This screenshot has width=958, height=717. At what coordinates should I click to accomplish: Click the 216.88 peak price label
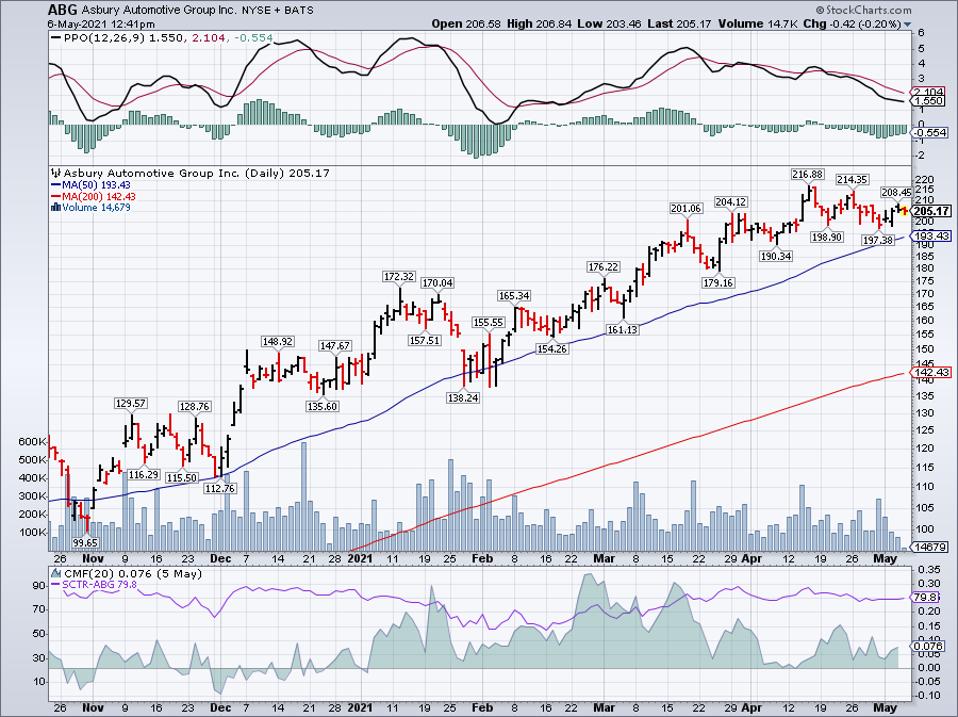(808, 174)
